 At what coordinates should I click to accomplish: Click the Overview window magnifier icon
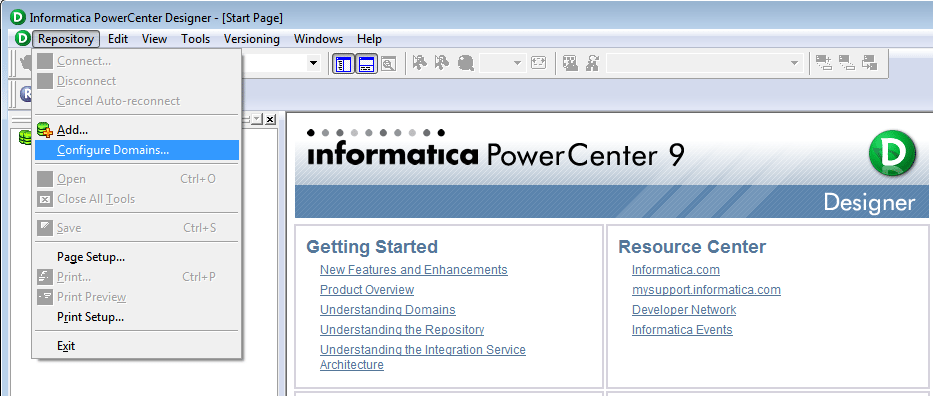pyautogui.click(x=389, y=64)
